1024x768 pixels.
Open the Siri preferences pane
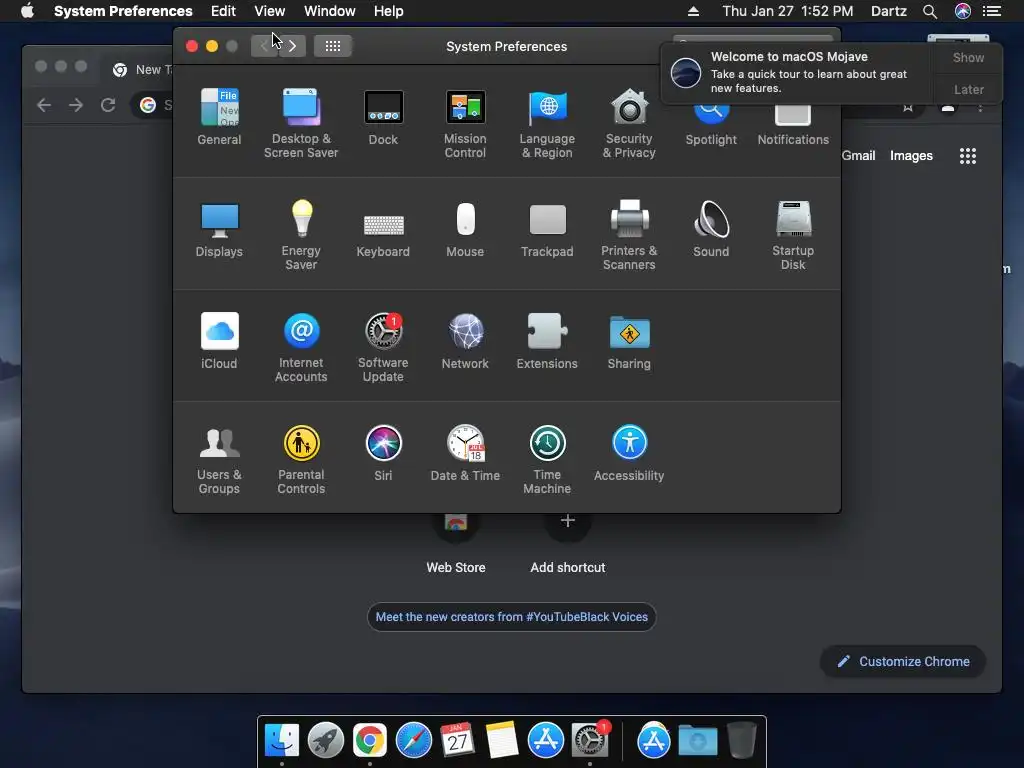point(383,453)
